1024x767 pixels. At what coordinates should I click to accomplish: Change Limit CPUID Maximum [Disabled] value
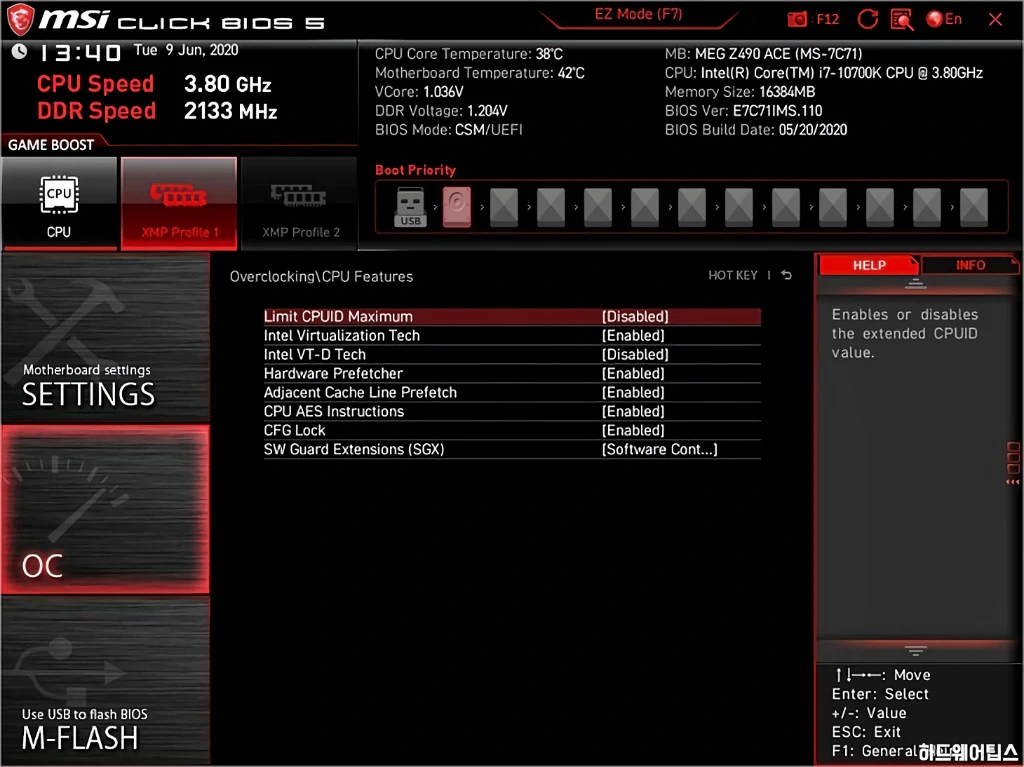(635, 316)
